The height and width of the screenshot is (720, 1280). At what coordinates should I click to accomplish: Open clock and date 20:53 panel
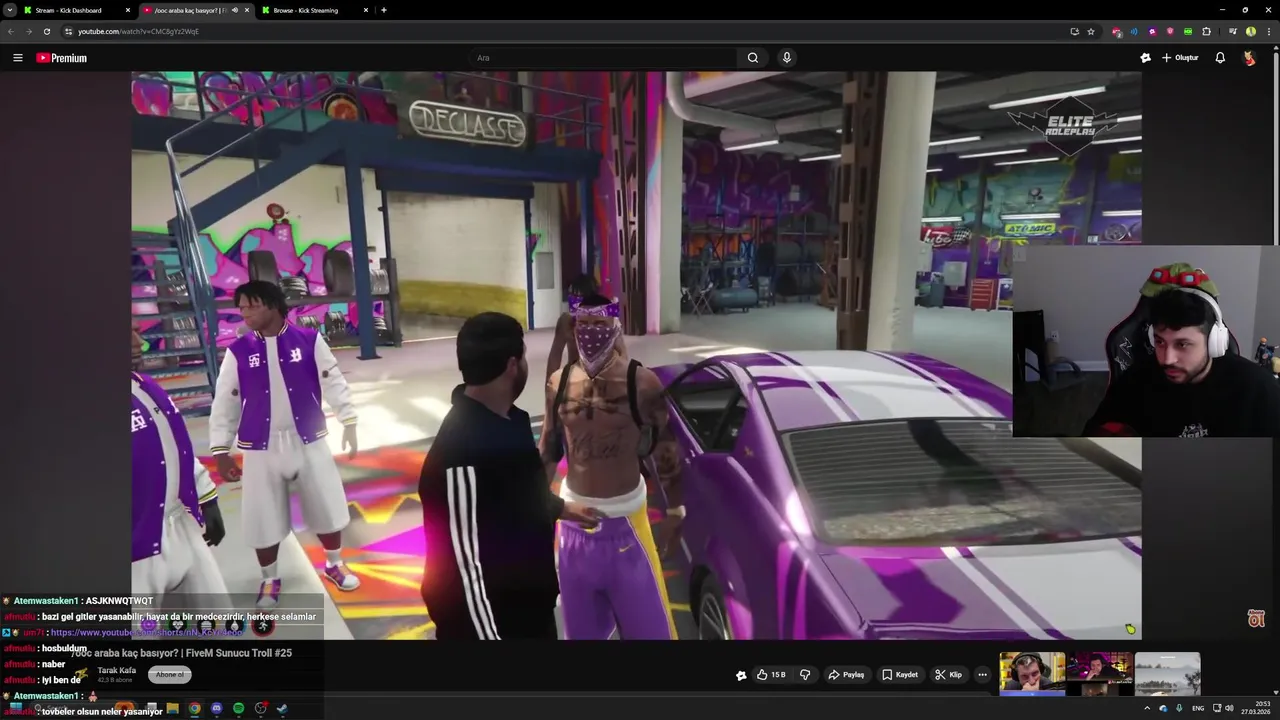(1256, 708)
